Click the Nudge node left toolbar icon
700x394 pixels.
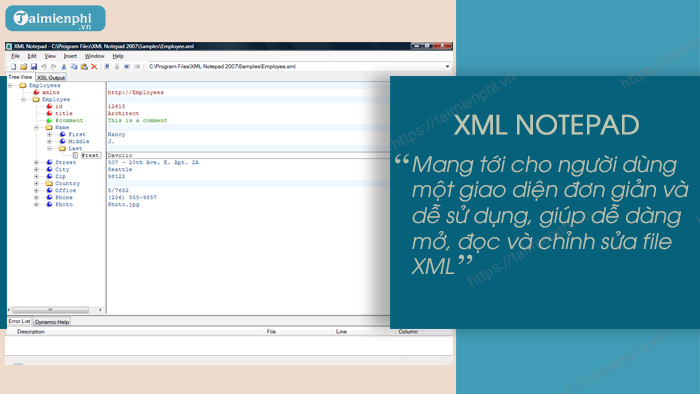tap(127, 66)
